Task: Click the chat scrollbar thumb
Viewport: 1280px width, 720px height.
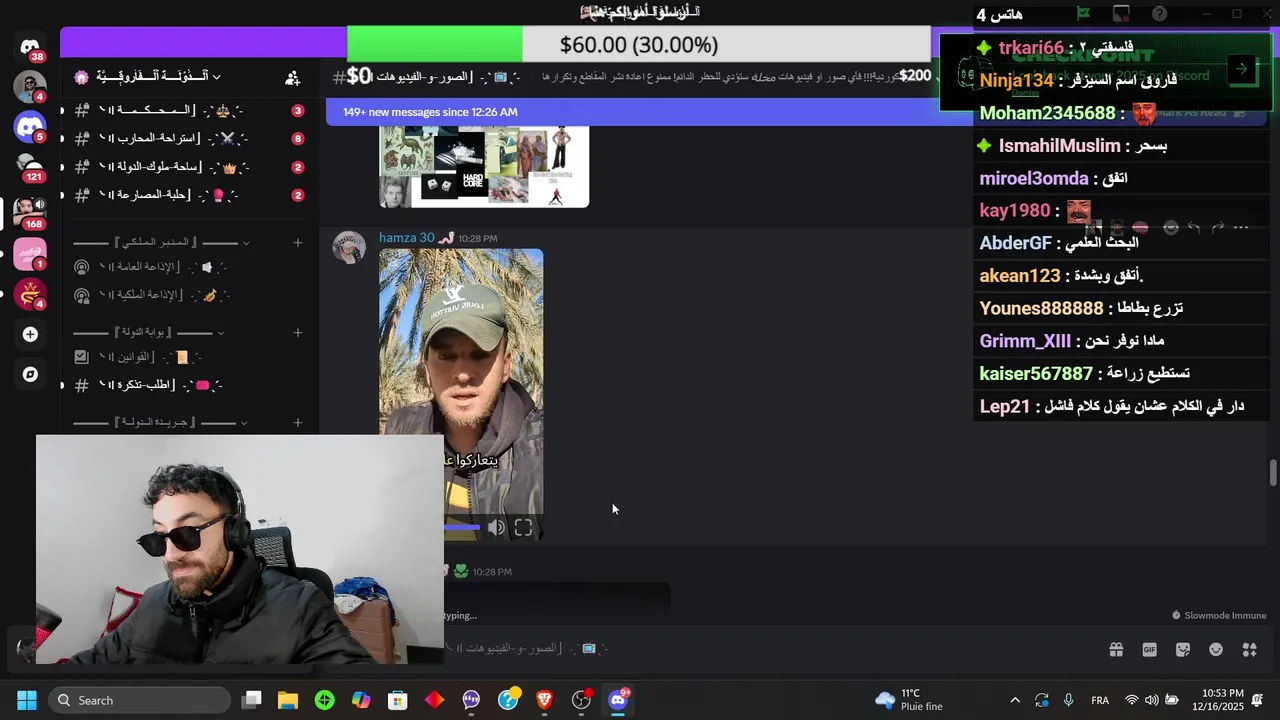Action: (1273, 473)
